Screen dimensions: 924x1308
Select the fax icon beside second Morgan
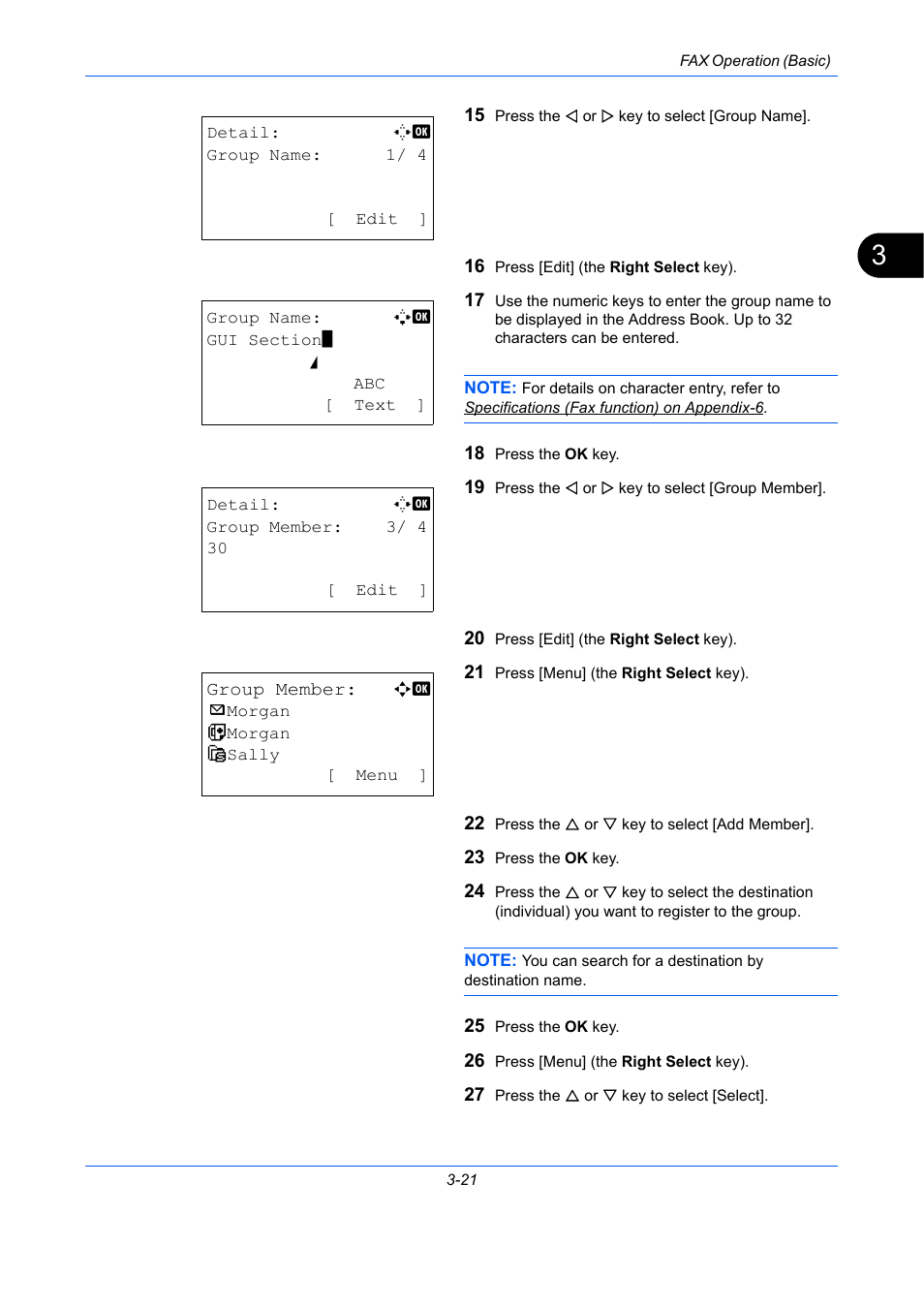tap(217, 732)
